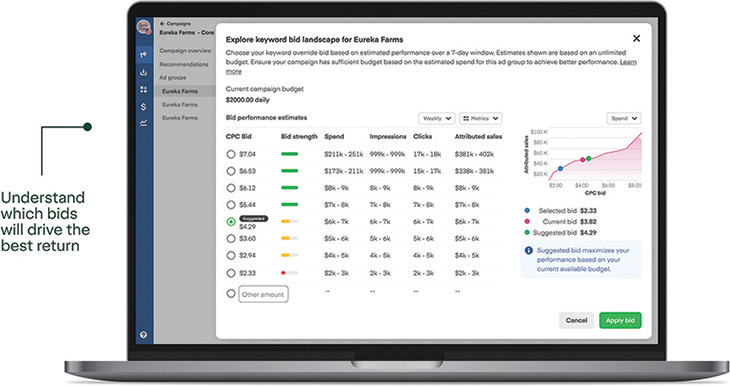Select the $7.04 CPC bid radio

tap(230, 154)
